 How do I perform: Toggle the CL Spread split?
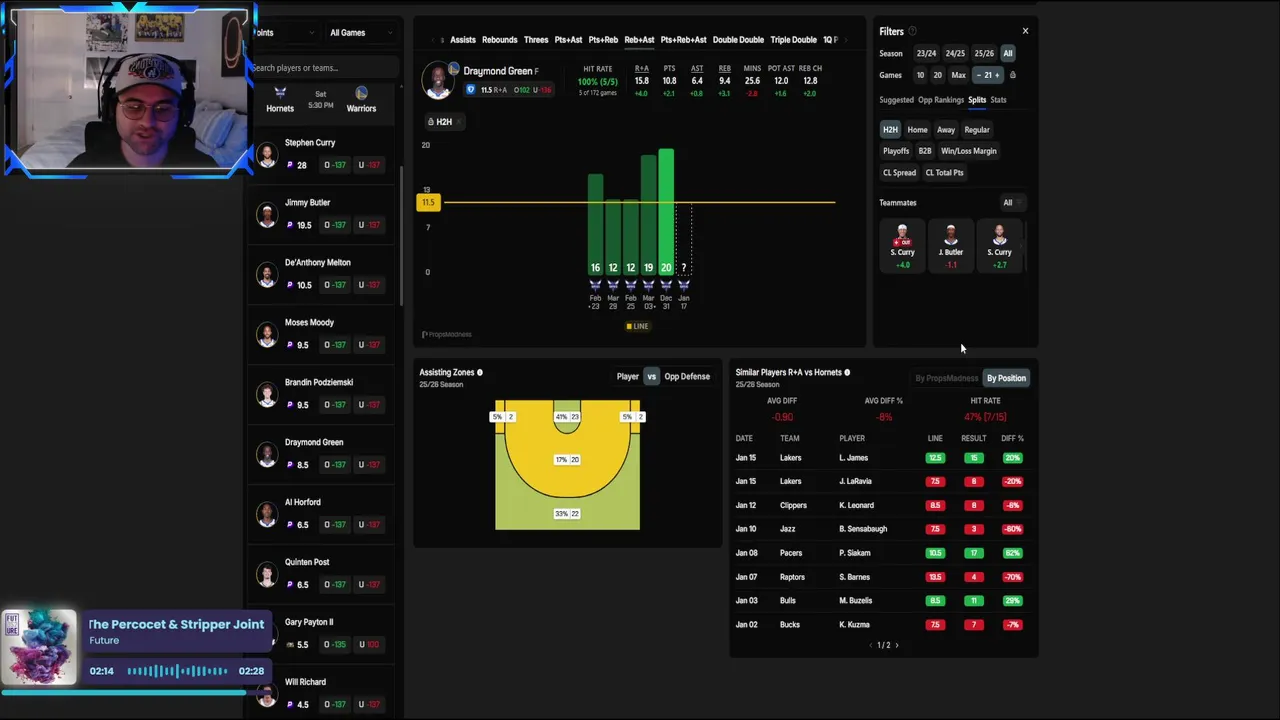pyautogui.click(x=899, y=173)
